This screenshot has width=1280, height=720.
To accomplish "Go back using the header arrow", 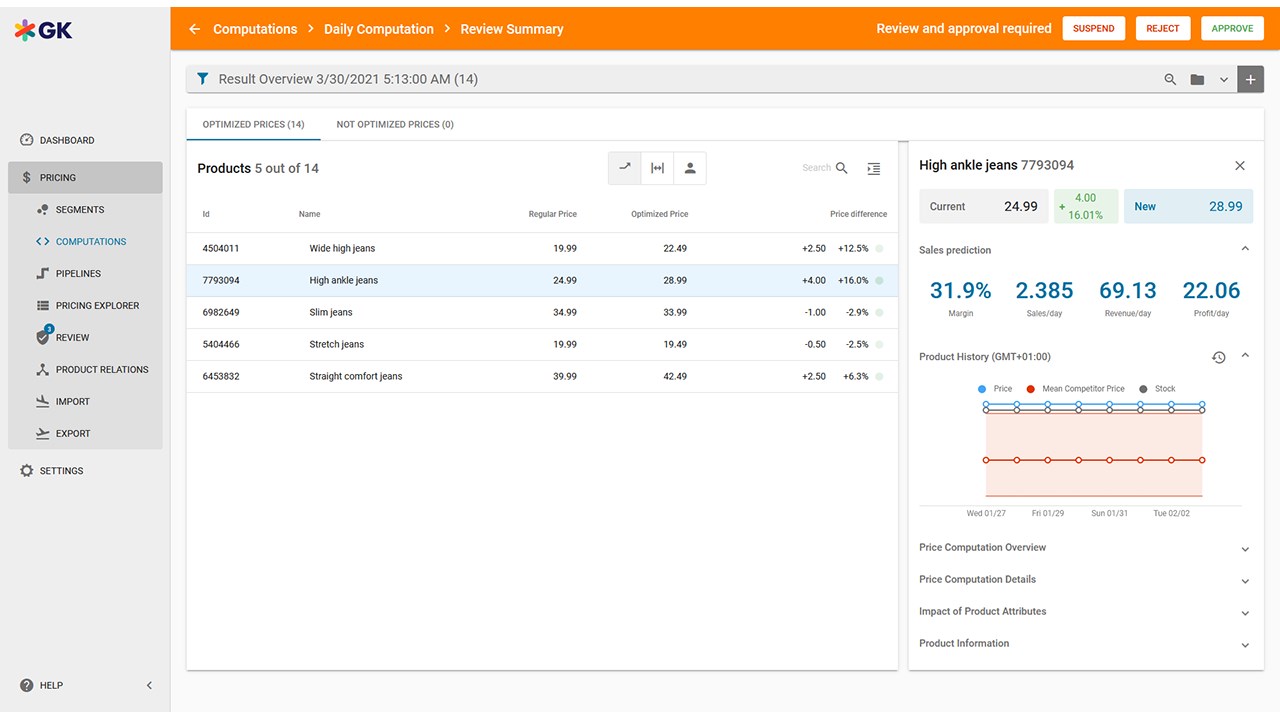I will tap(194, 29).
